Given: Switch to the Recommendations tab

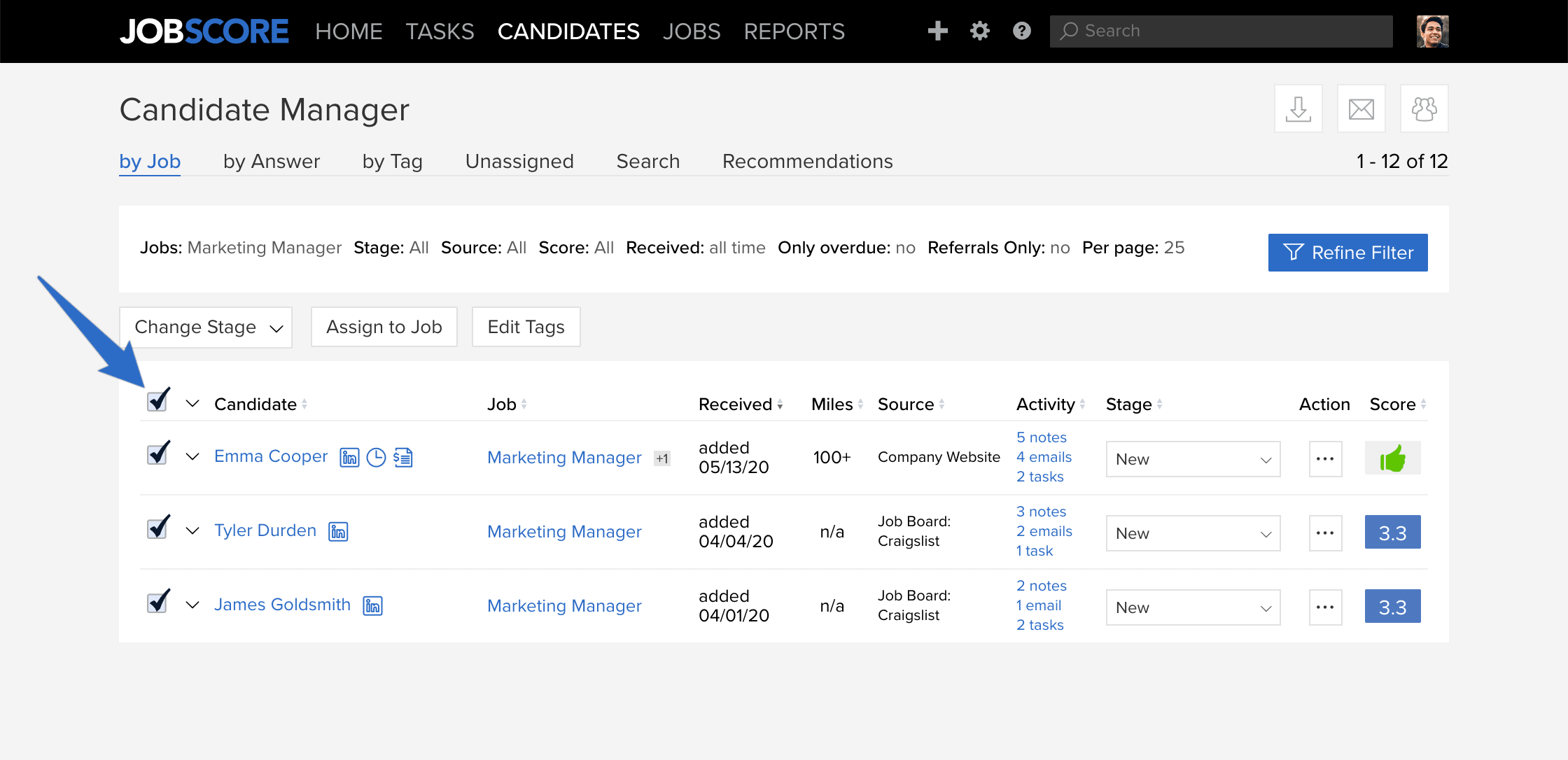Looking at the screenshot, I should pos(807,161).
